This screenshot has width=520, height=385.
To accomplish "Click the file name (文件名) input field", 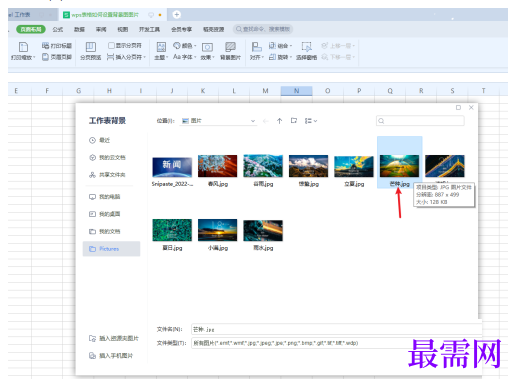I will click(x=336, y=329).
